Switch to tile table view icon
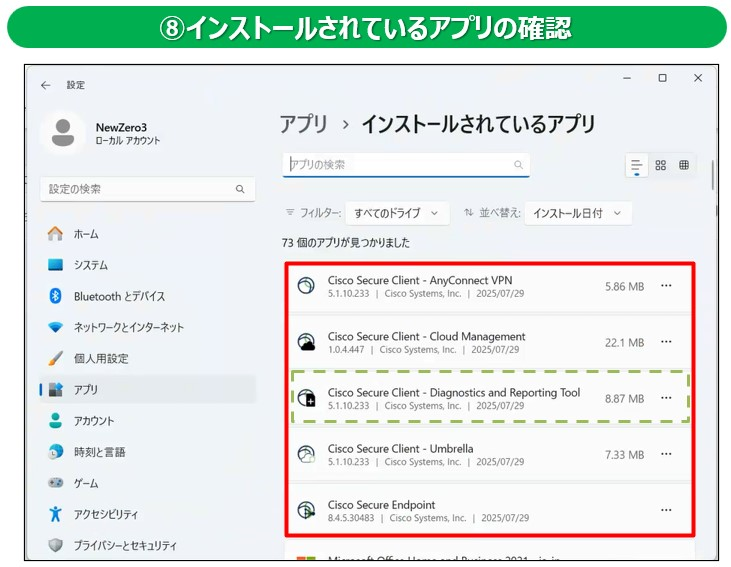Screen dimensions: 731x567 tap(684, 165)
